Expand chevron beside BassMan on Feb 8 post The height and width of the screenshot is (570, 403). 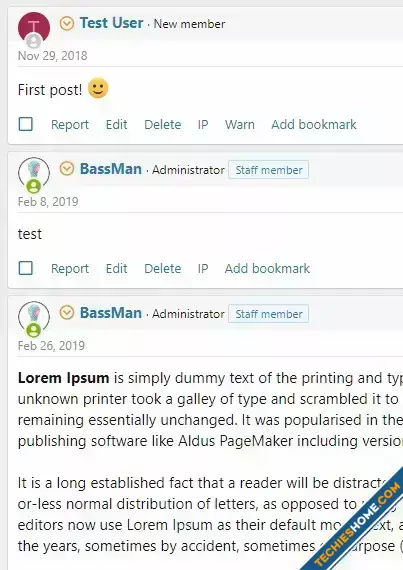(x=67, y=169)
